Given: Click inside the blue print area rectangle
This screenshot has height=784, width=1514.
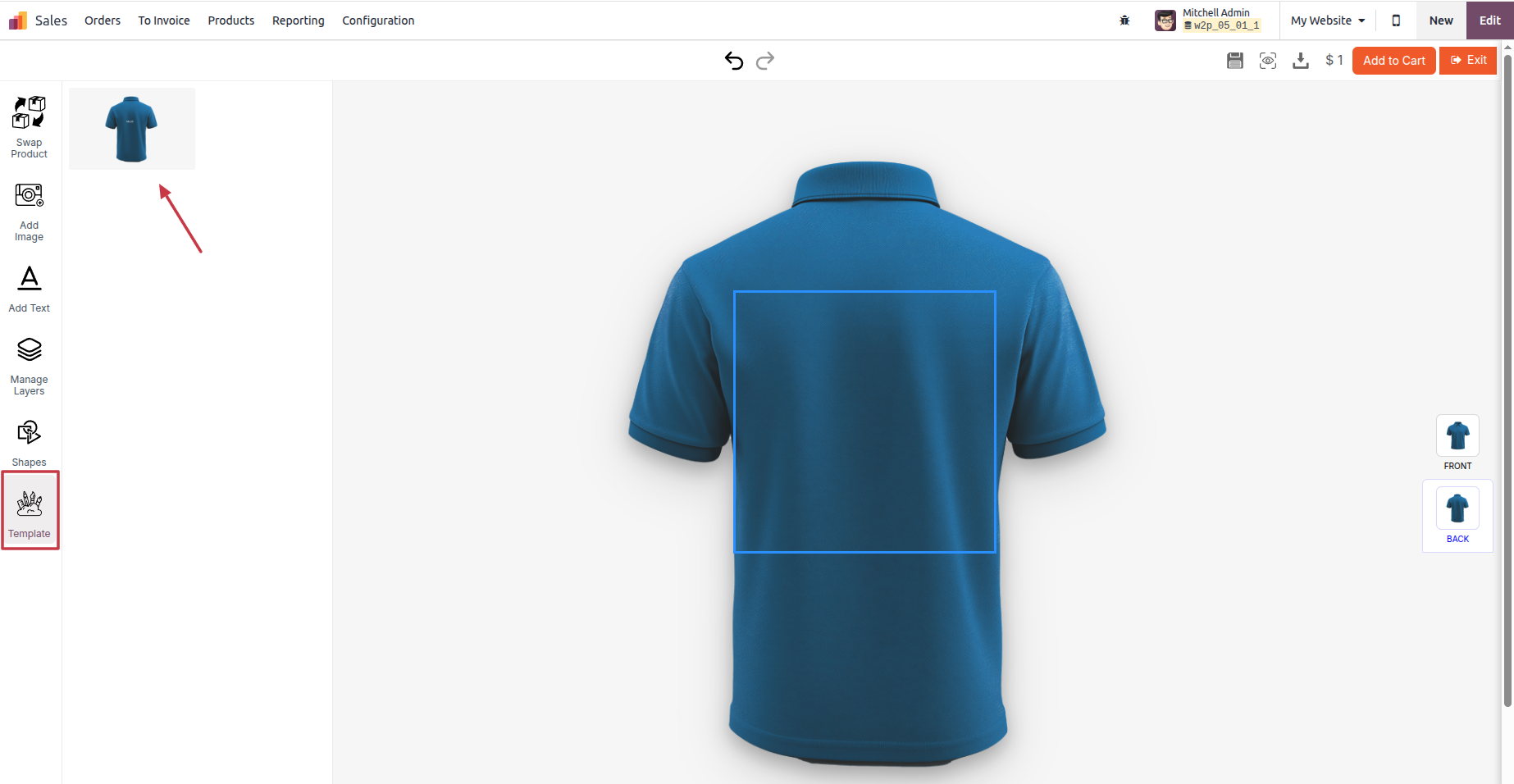Looking at the screenshot, I should 864,422.
